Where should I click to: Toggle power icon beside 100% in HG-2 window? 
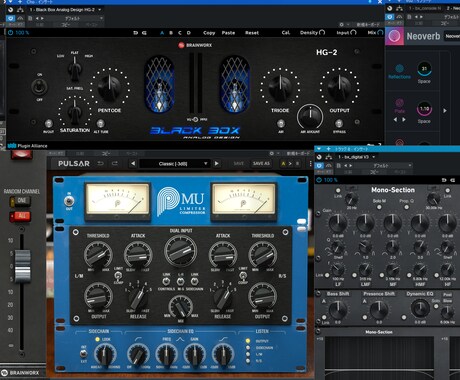[x=11, y=33]
